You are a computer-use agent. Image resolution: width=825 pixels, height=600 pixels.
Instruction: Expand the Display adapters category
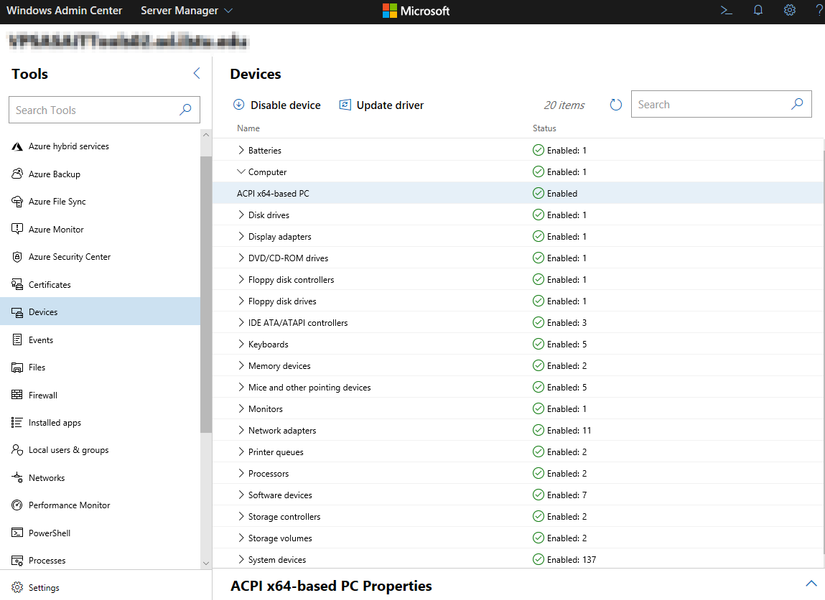[241, 236]
